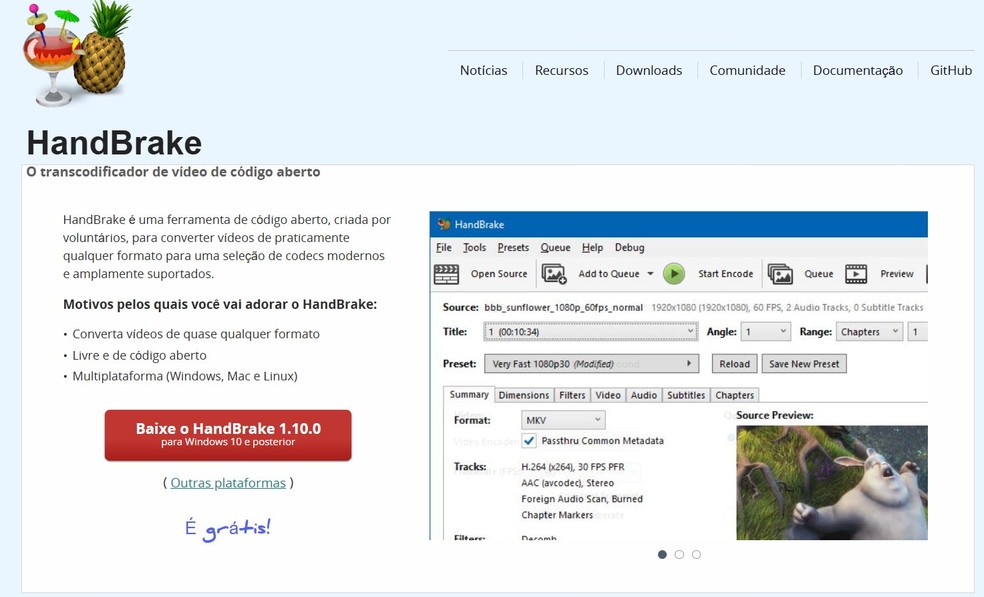Switch to the Audio tab
This screenshot has height=597, width=984.
click(643, 395)
